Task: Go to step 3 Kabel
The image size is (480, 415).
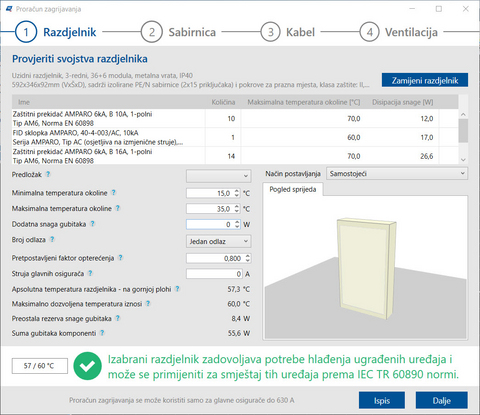Action: tap(287, 32)
